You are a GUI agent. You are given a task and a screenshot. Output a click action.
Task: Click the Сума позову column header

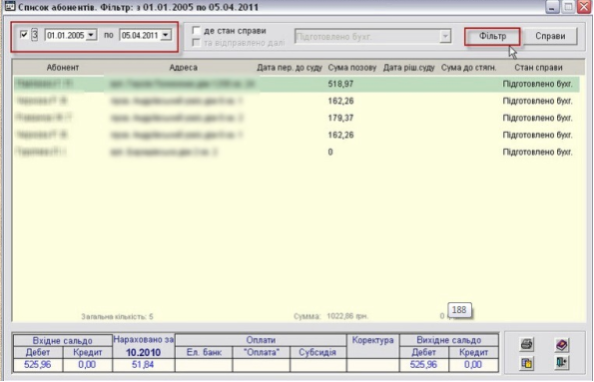coord(352,67)
